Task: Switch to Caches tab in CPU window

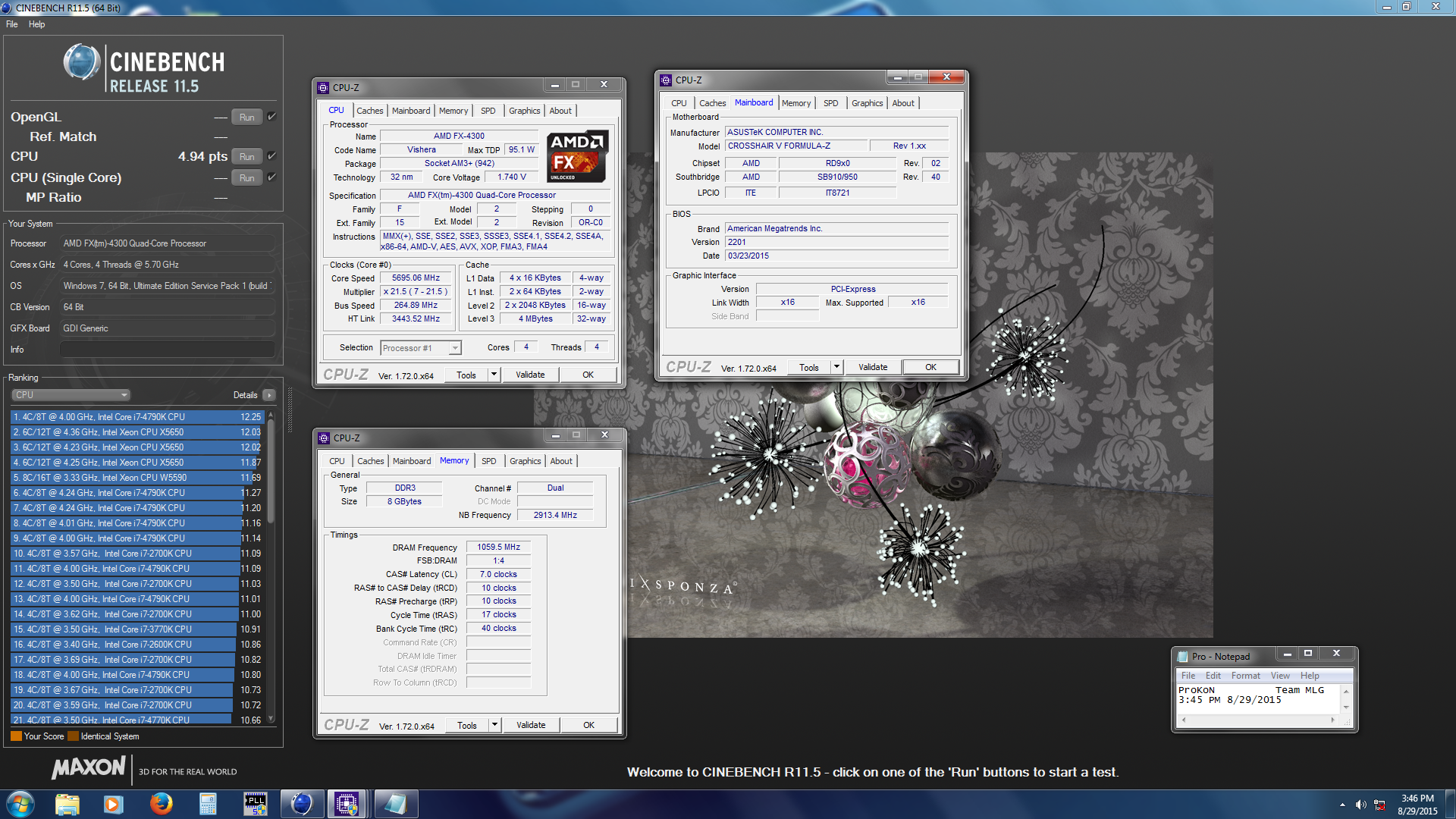Action: point(370,111)
